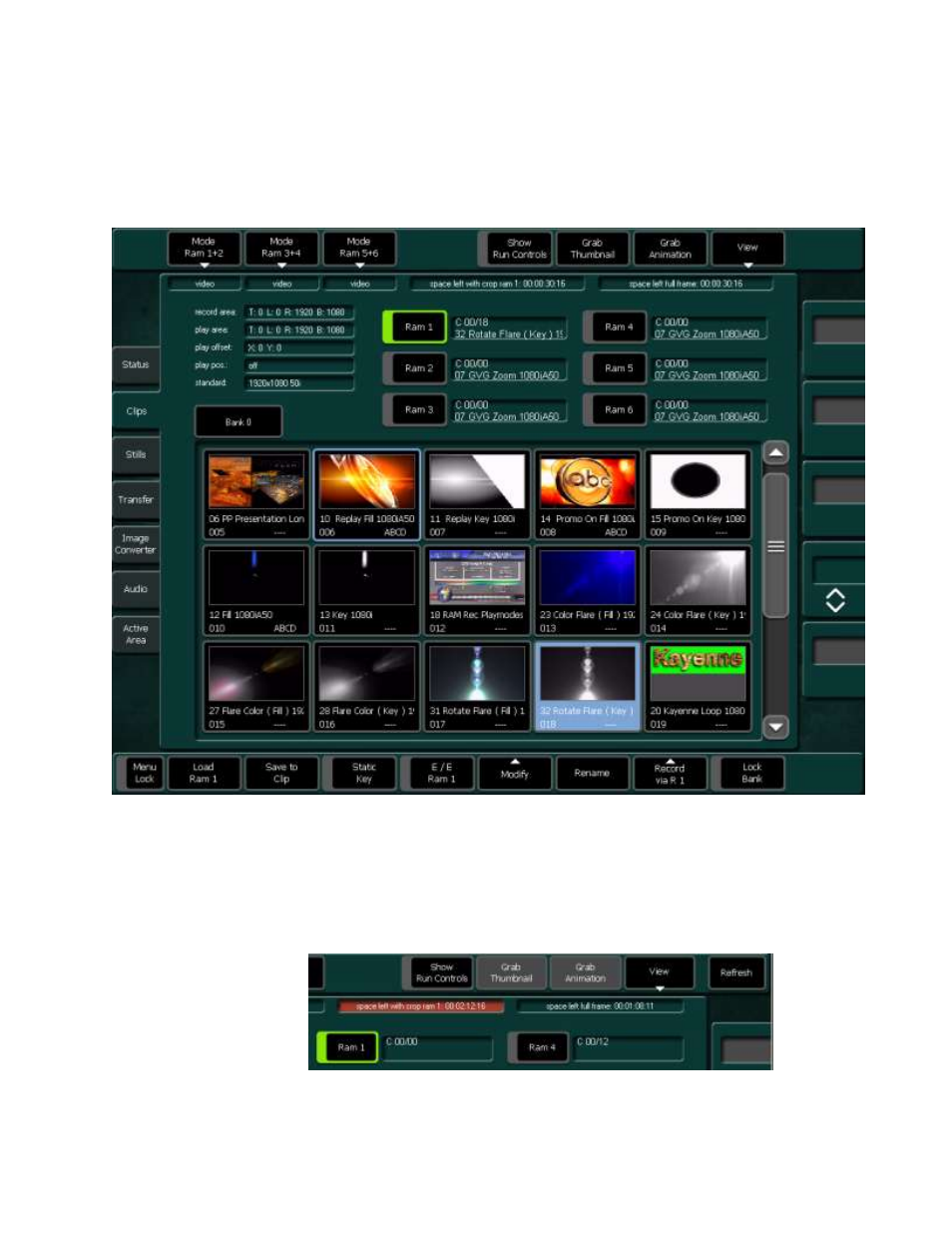The width and height of the screenshot is (952, 1233).
Task: Open the View dropdown in lower panel
Action: 660,973
